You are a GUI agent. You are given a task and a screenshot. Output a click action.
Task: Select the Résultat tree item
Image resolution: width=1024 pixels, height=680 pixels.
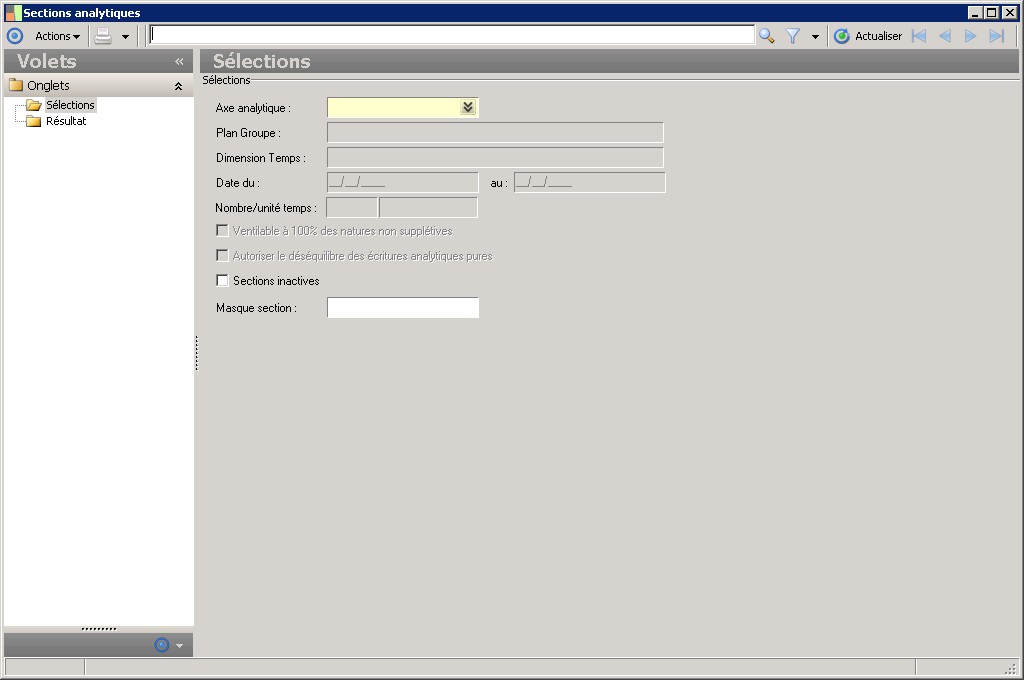(66, 121)
